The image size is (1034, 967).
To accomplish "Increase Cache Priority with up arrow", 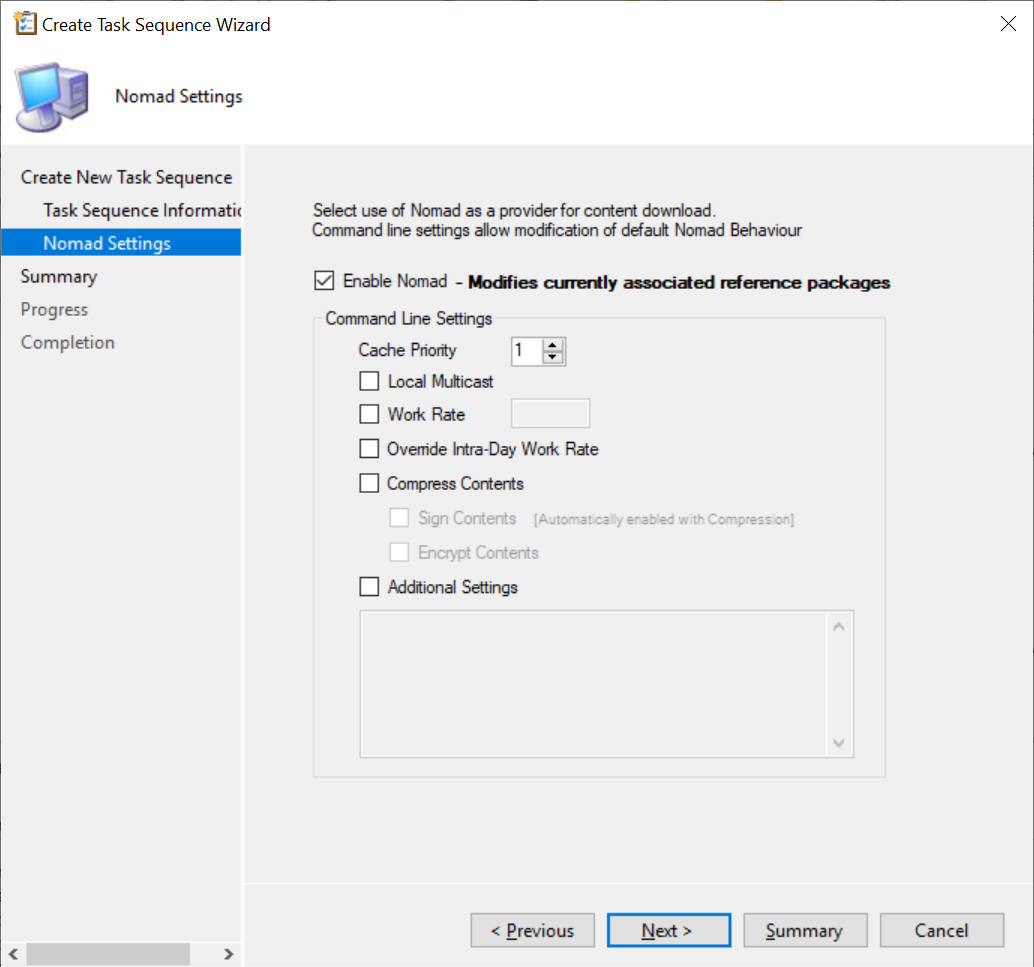I will [x=553, y=345].
